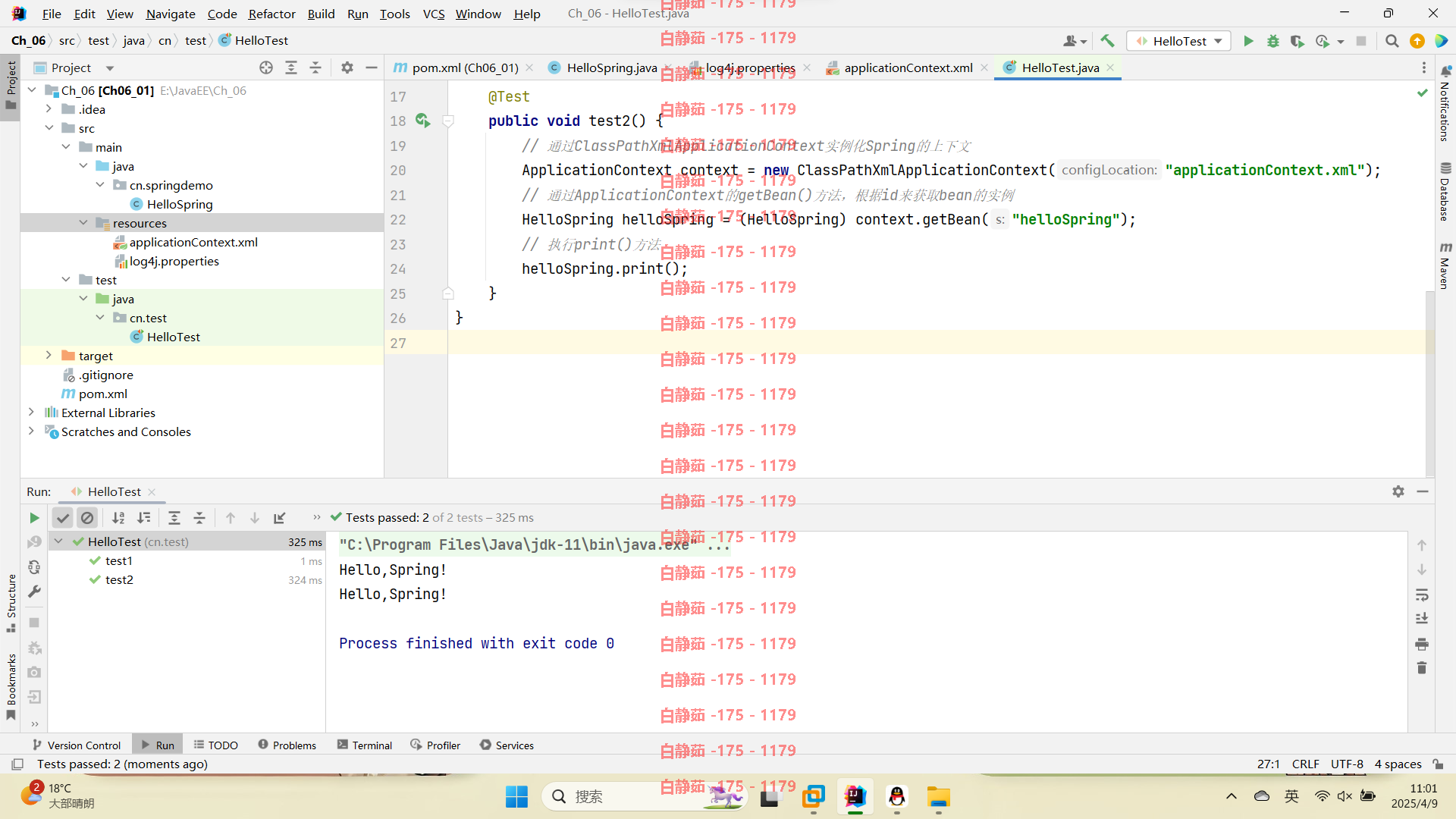Sort tests by duration
Viewport: 1456px width, 819px height.
[143, 518]
